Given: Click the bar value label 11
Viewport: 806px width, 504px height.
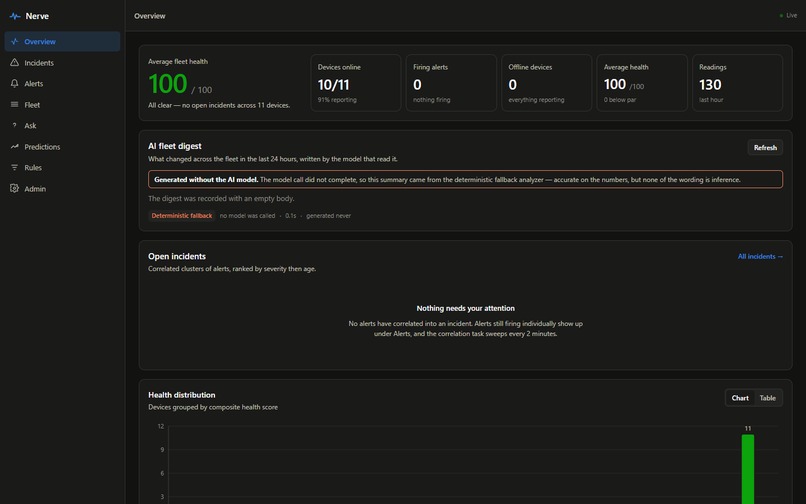Looking at the screenshot, I should pyautogui.click(x=748, y=428).
